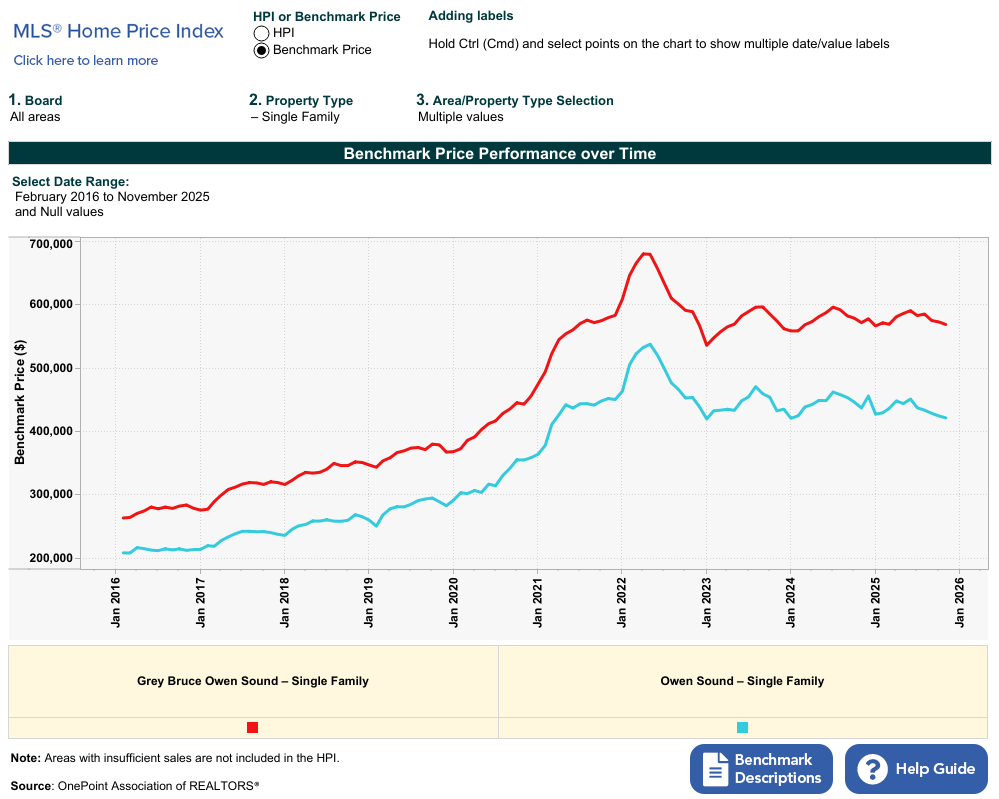Click the cyan Owen Sound legend swatch

tap(742, 728)
